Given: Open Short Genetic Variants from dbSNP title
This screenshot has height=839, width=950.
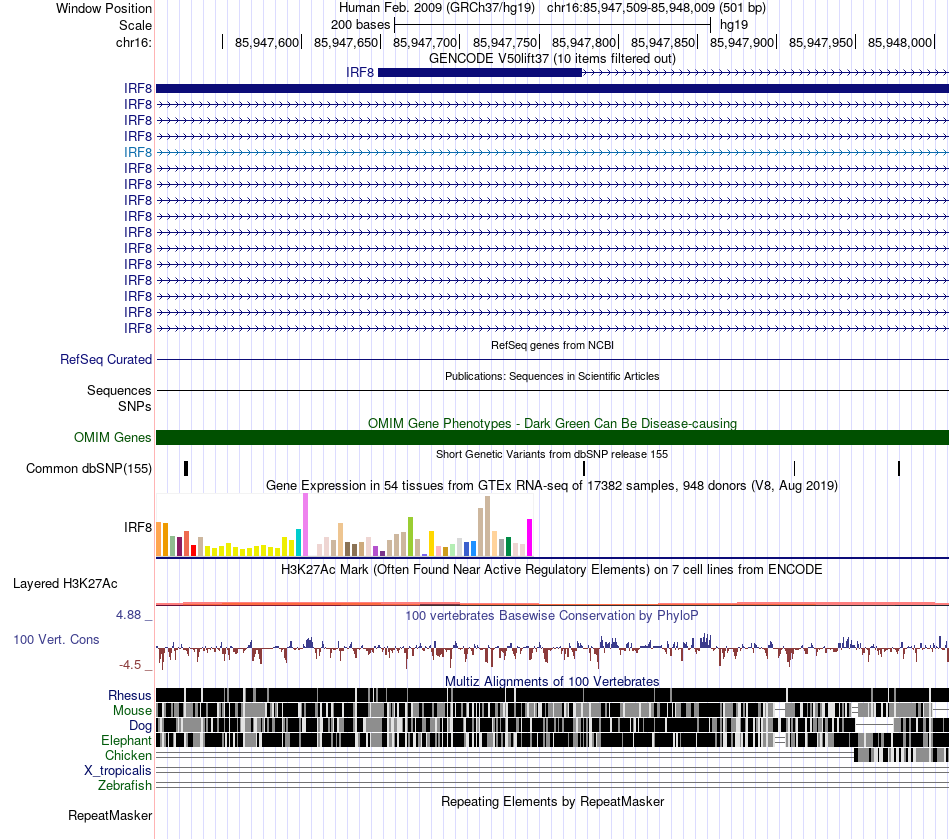Looking at the screenshot, I should click(x=552, y=454).
